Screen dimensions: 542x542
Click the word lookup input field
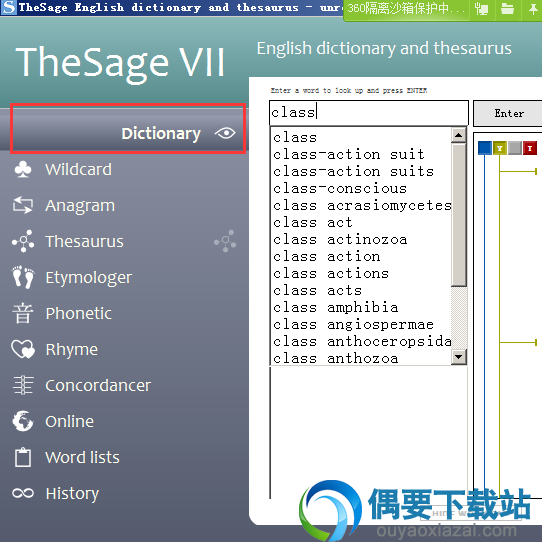point(369,113)
